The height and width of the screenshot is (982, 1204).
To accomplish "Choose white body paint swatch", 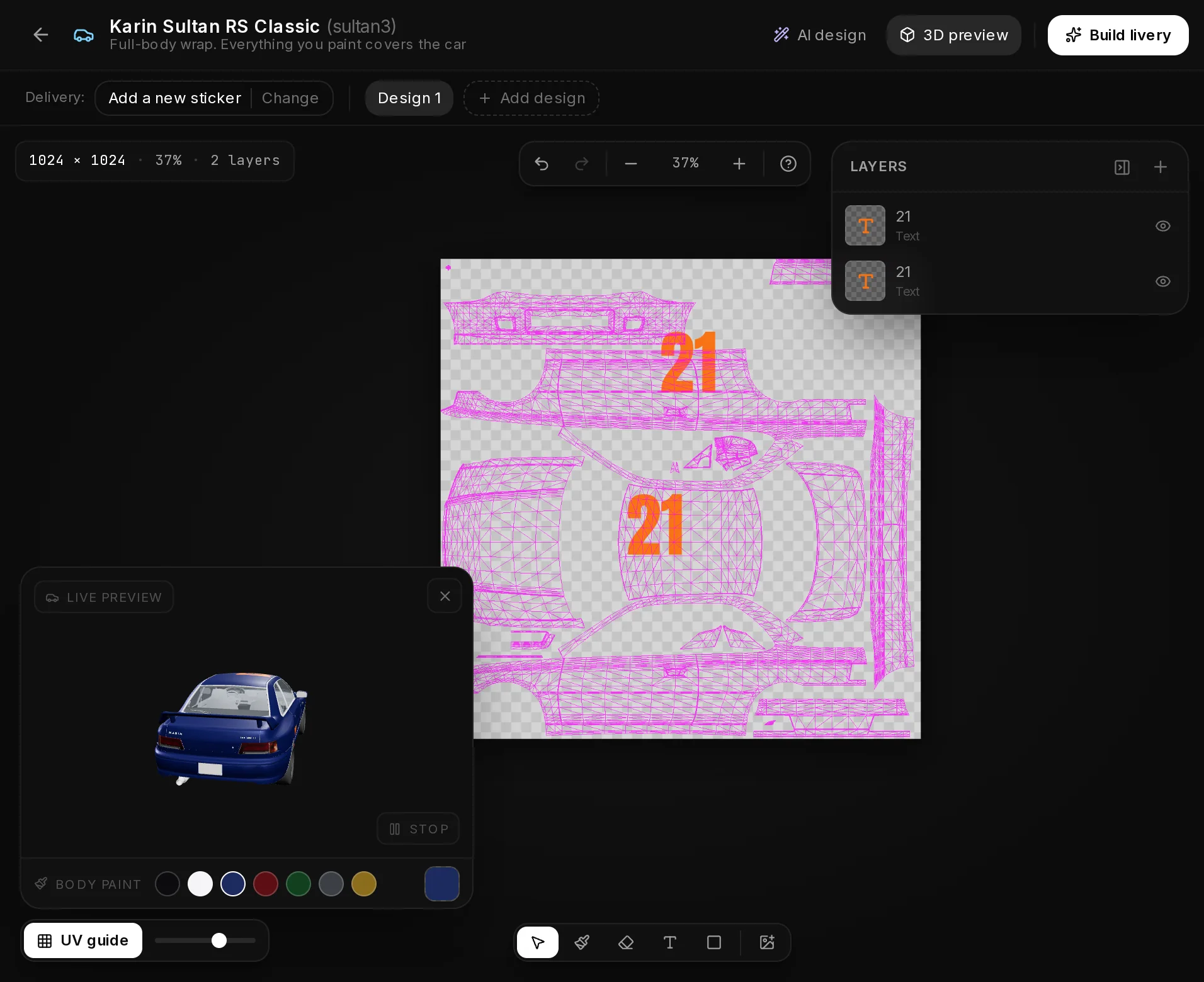I will click(200, 884).
